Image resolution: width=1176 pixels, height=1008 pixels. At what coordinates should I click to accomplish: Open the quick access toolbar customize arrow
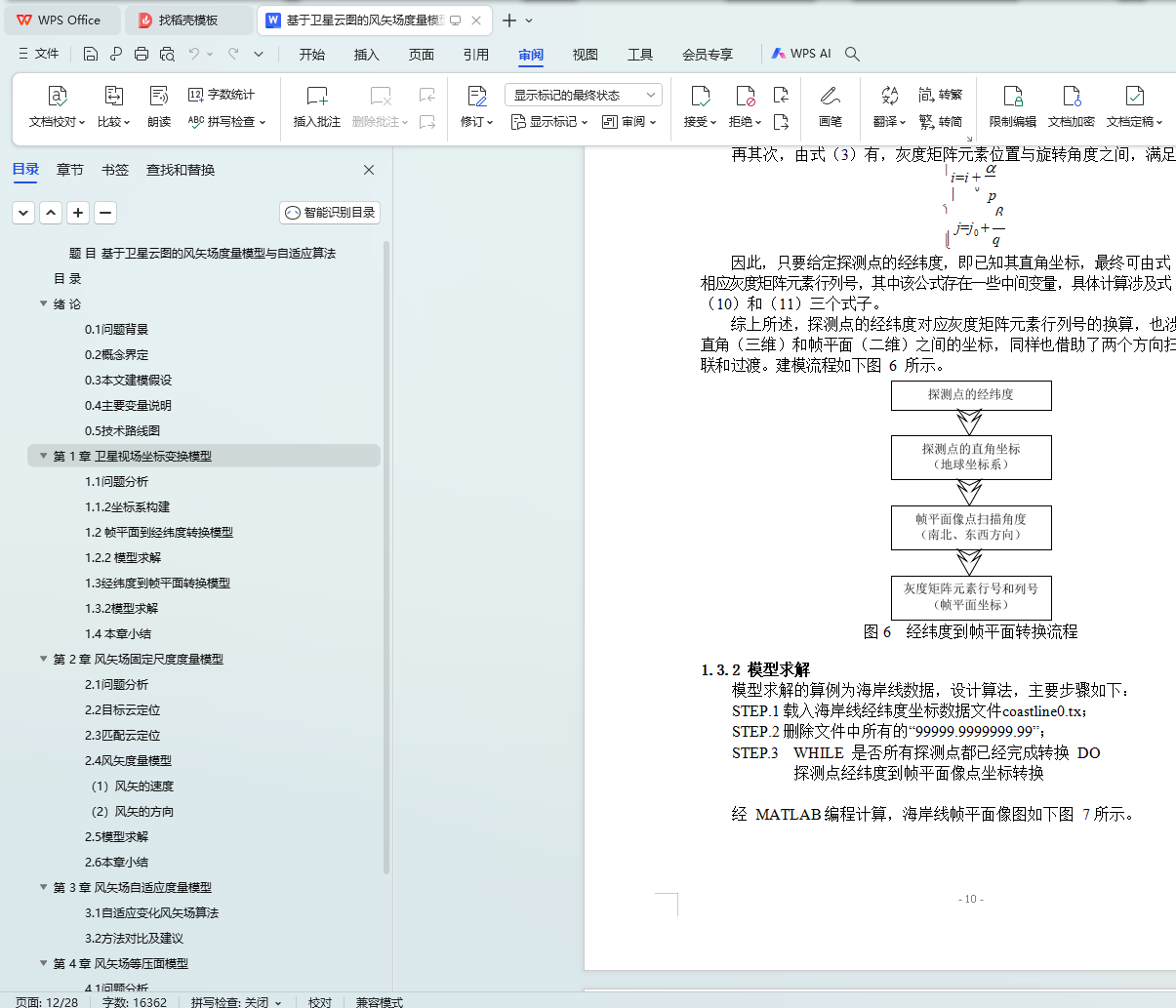point(259,54)
